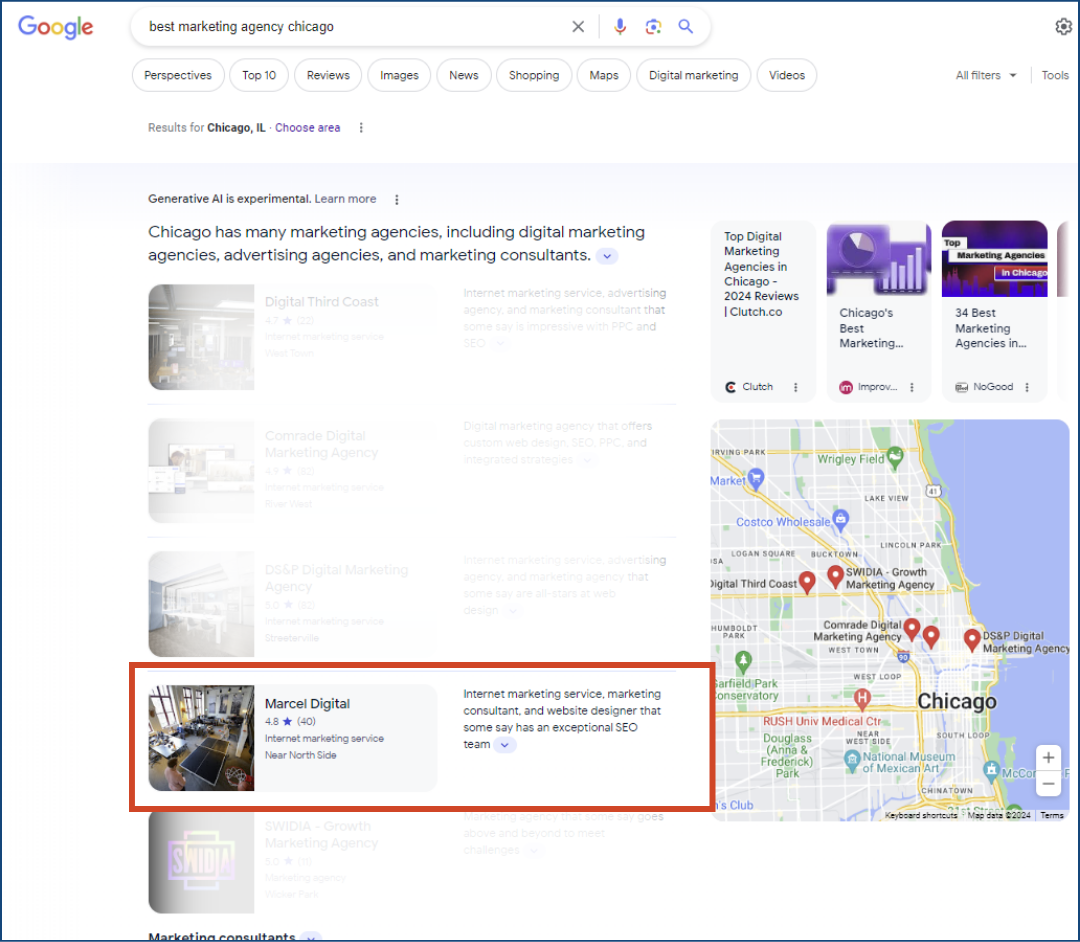This screenshot has height=942, width=1080.
Task: Click the Choose area link
Action: click(x=307, y=128)
